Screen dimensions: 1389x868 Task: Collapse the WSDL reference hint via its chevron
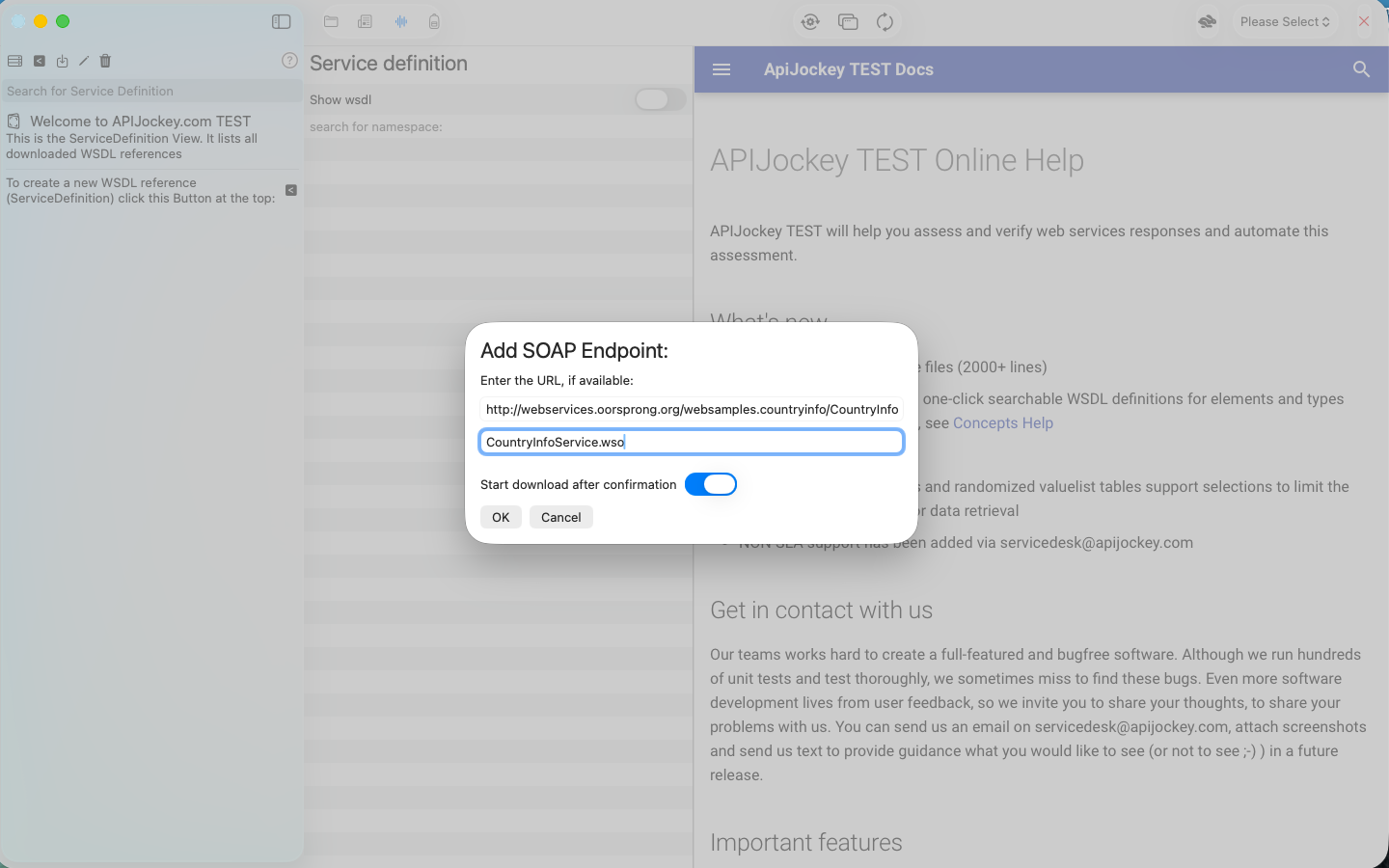tap(290, 191)
